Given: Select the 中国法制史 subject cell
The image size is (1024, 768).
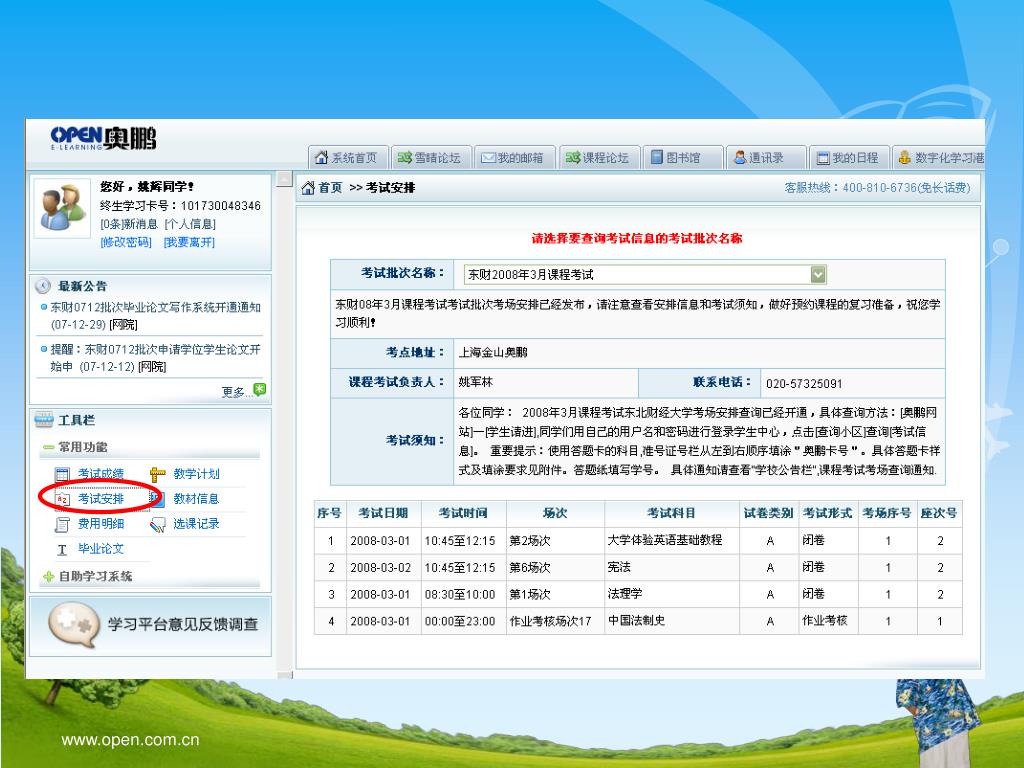Looking at the screenshot, I should tap(672, 621).
